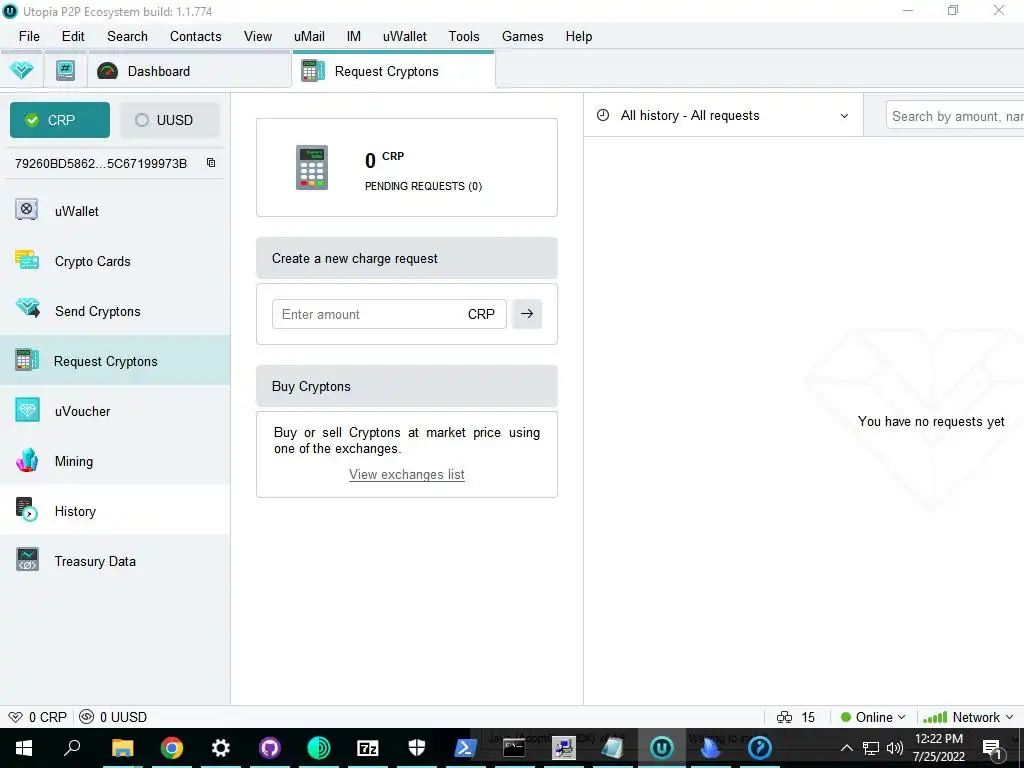Open the notification center icon

(x=993, y=748)
